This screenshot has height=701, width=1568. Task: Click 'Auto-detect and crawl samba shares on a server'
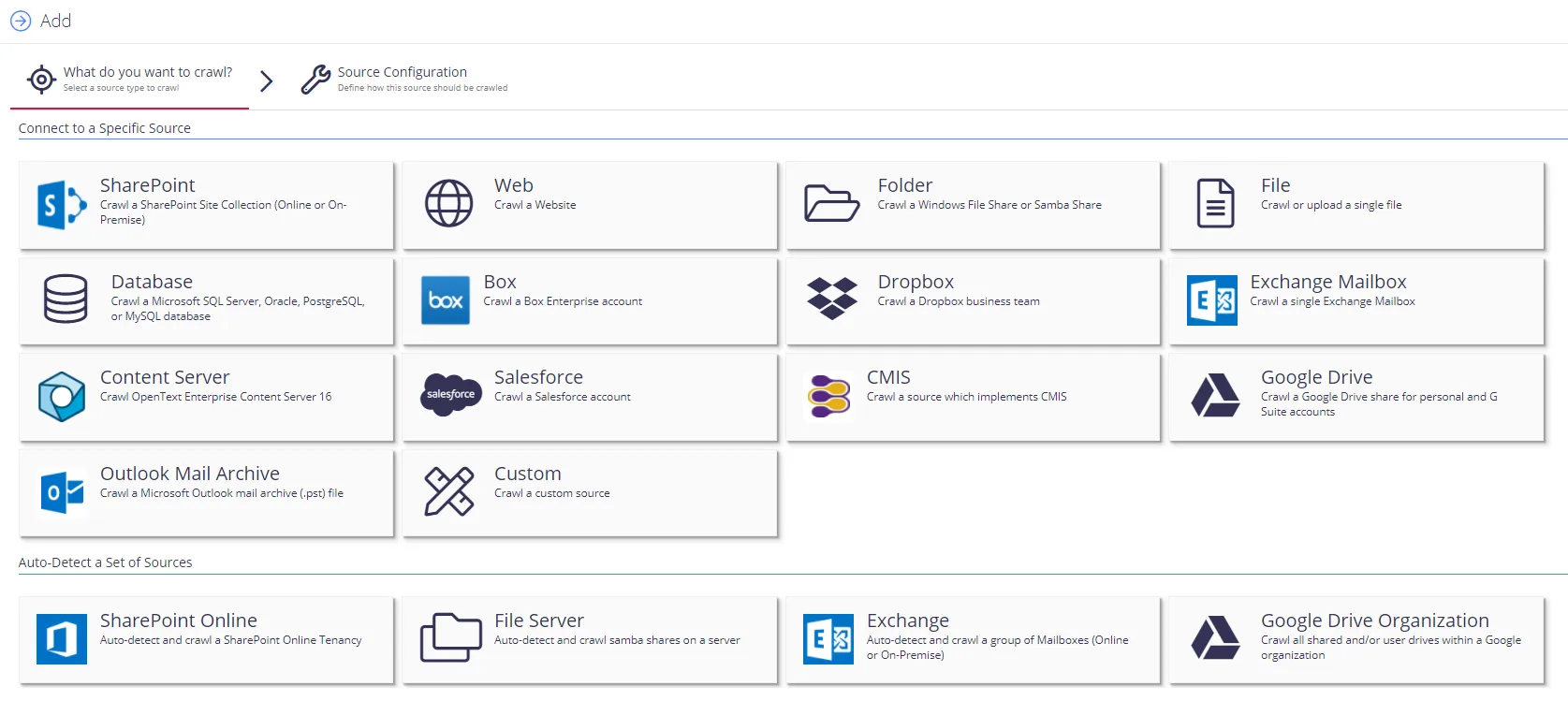point(617,640)
